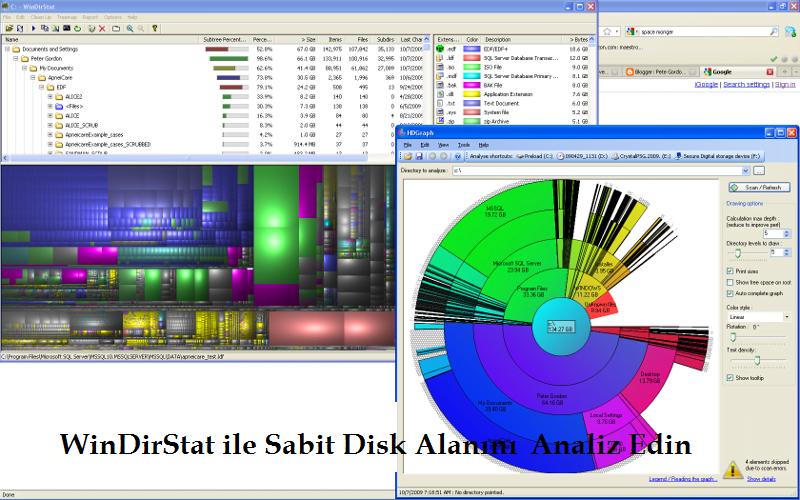Viewport: 800px width, 500px height.
Task: Toggle the Show tooltip checkbox
Action: tap(730, 378)
